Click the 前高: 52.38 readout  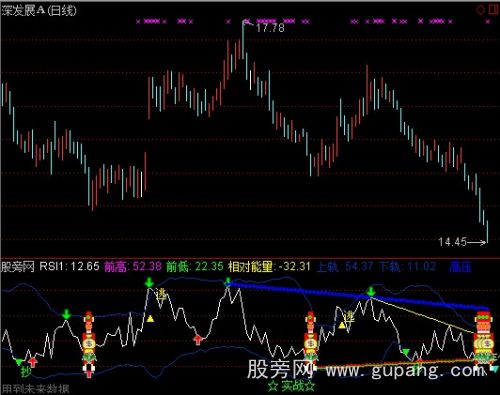coord(133,266)
